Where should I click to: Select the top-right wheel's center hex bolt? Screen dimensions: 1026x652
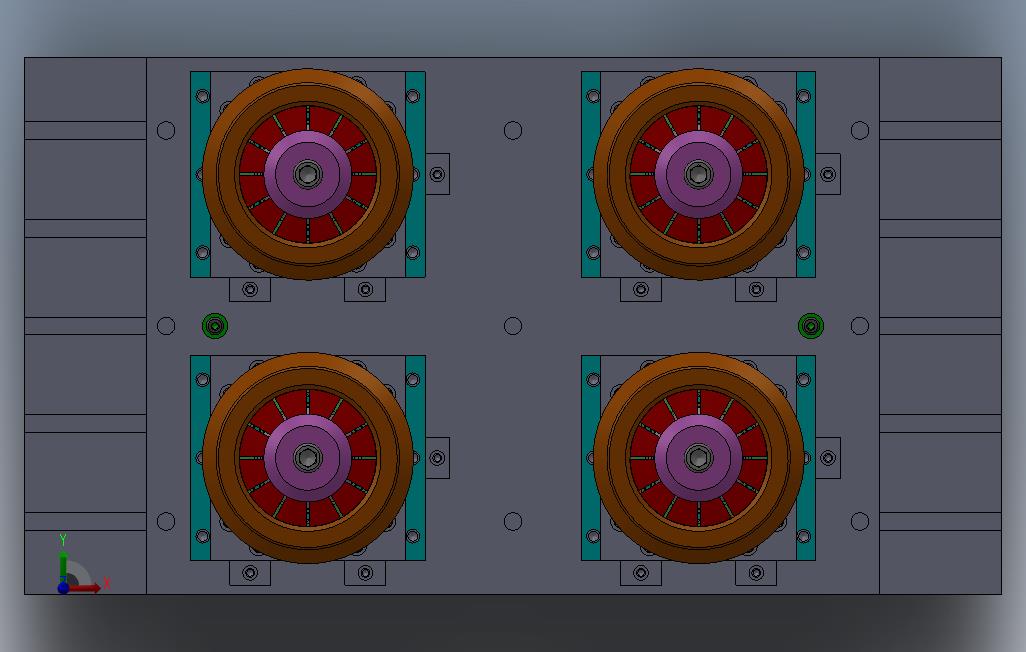coord(698,174)
